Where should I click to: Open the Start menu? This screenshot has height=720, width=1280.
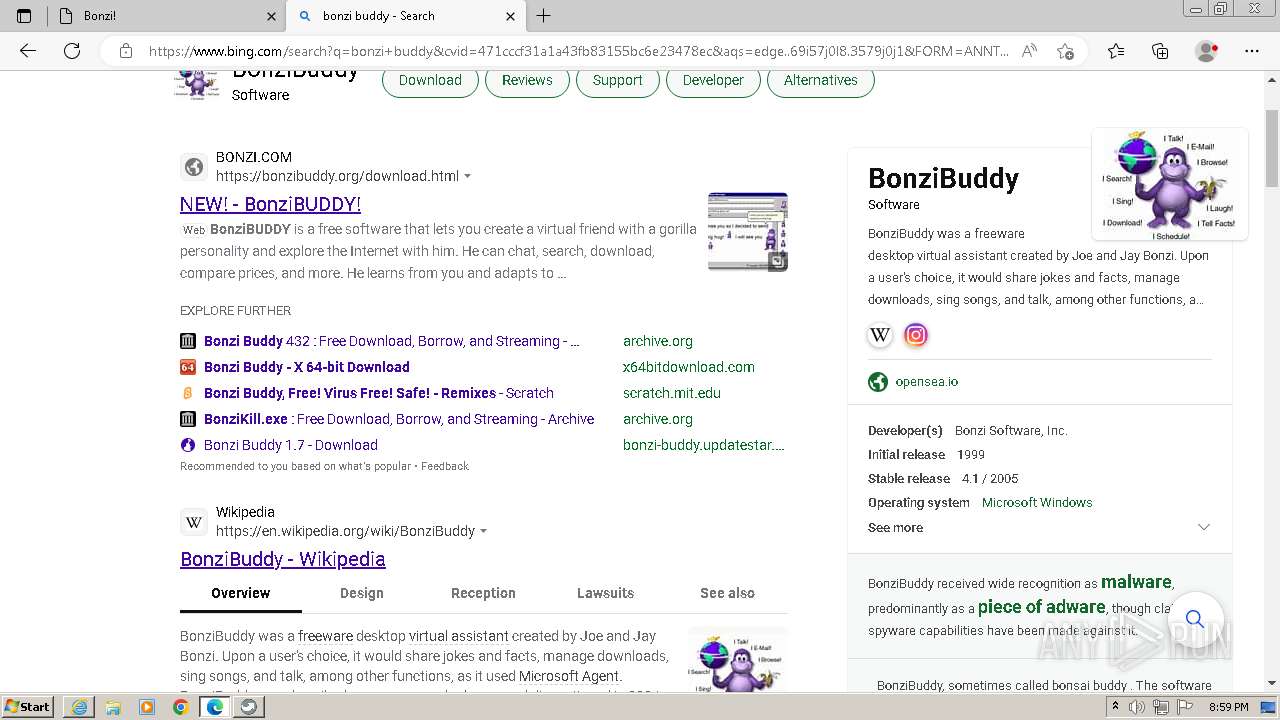click(28, 707)
